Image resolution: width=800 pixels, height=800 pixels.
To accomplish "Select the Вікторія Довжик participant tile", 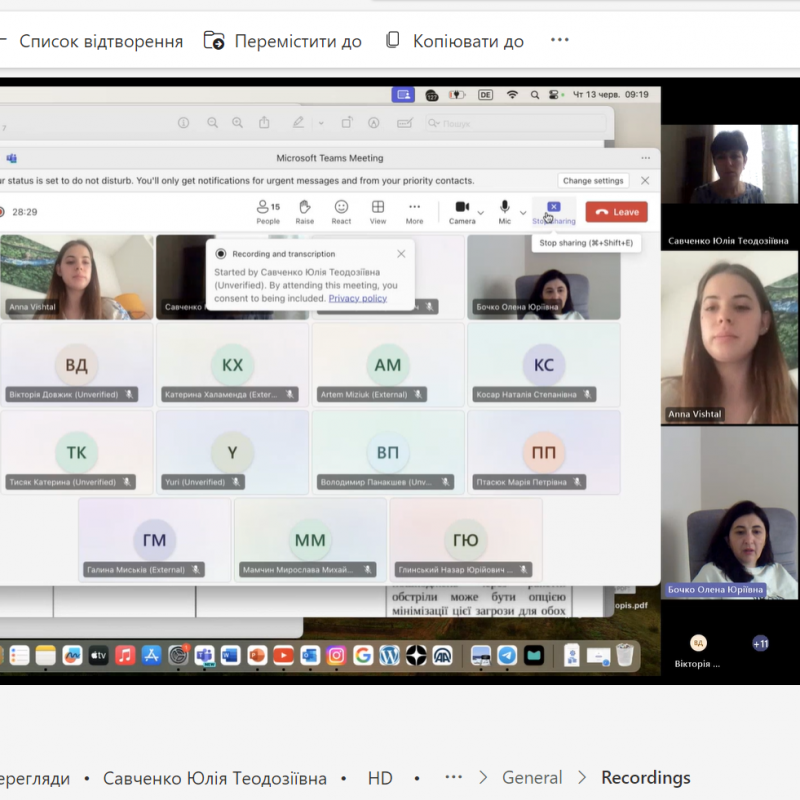I will [77, 365].
